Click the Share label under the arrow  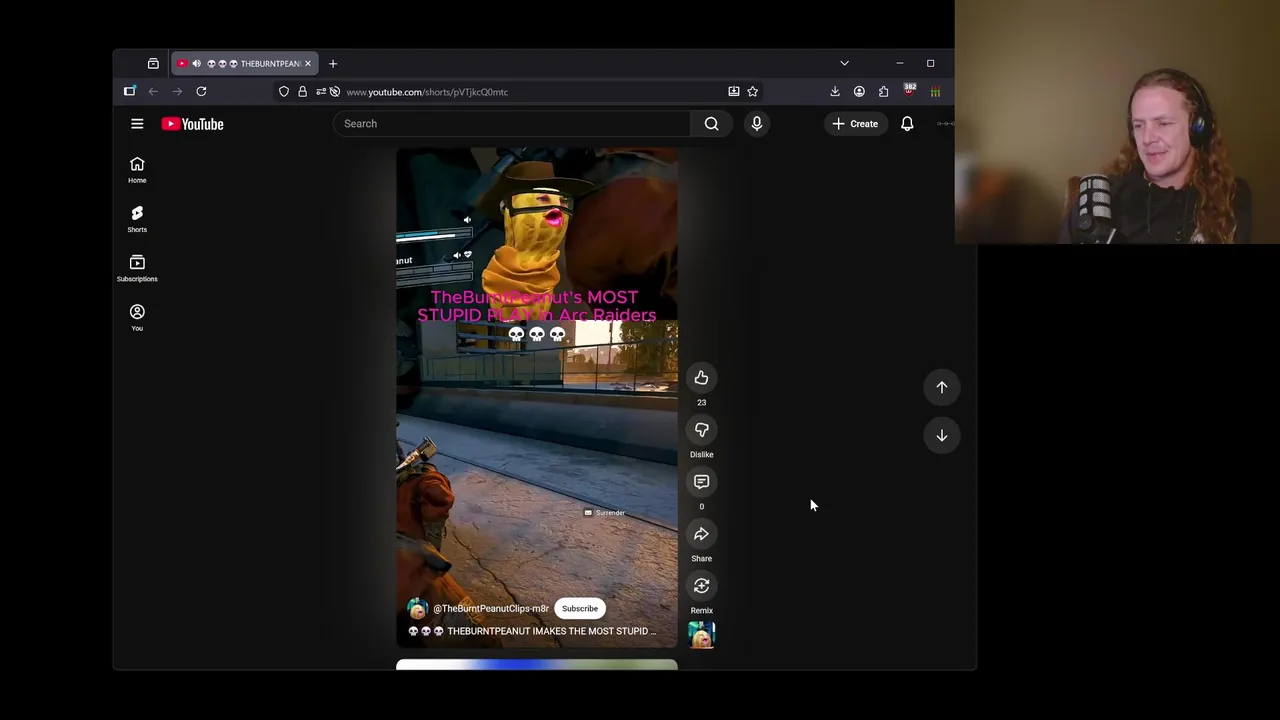(701, 558)
